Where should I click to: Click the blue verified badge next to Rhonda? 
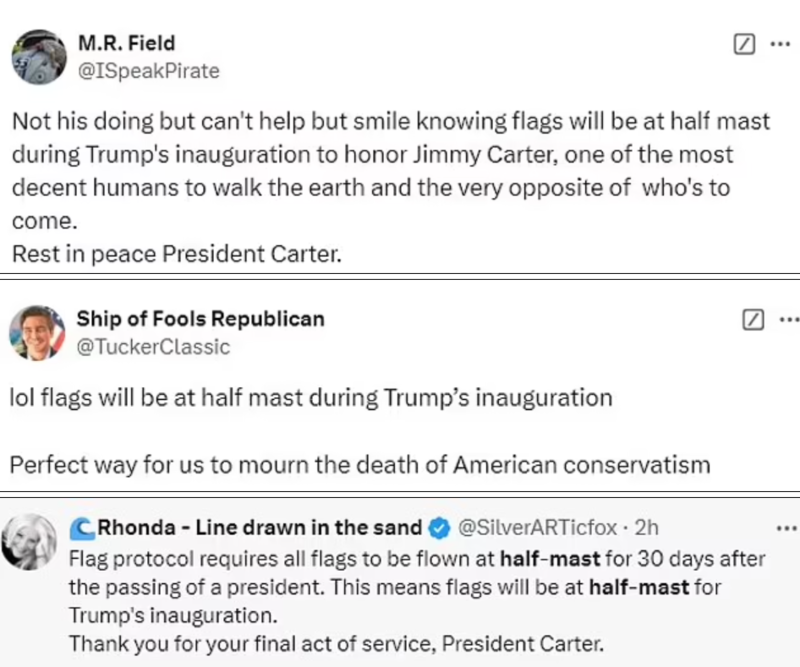click(438, 526)
